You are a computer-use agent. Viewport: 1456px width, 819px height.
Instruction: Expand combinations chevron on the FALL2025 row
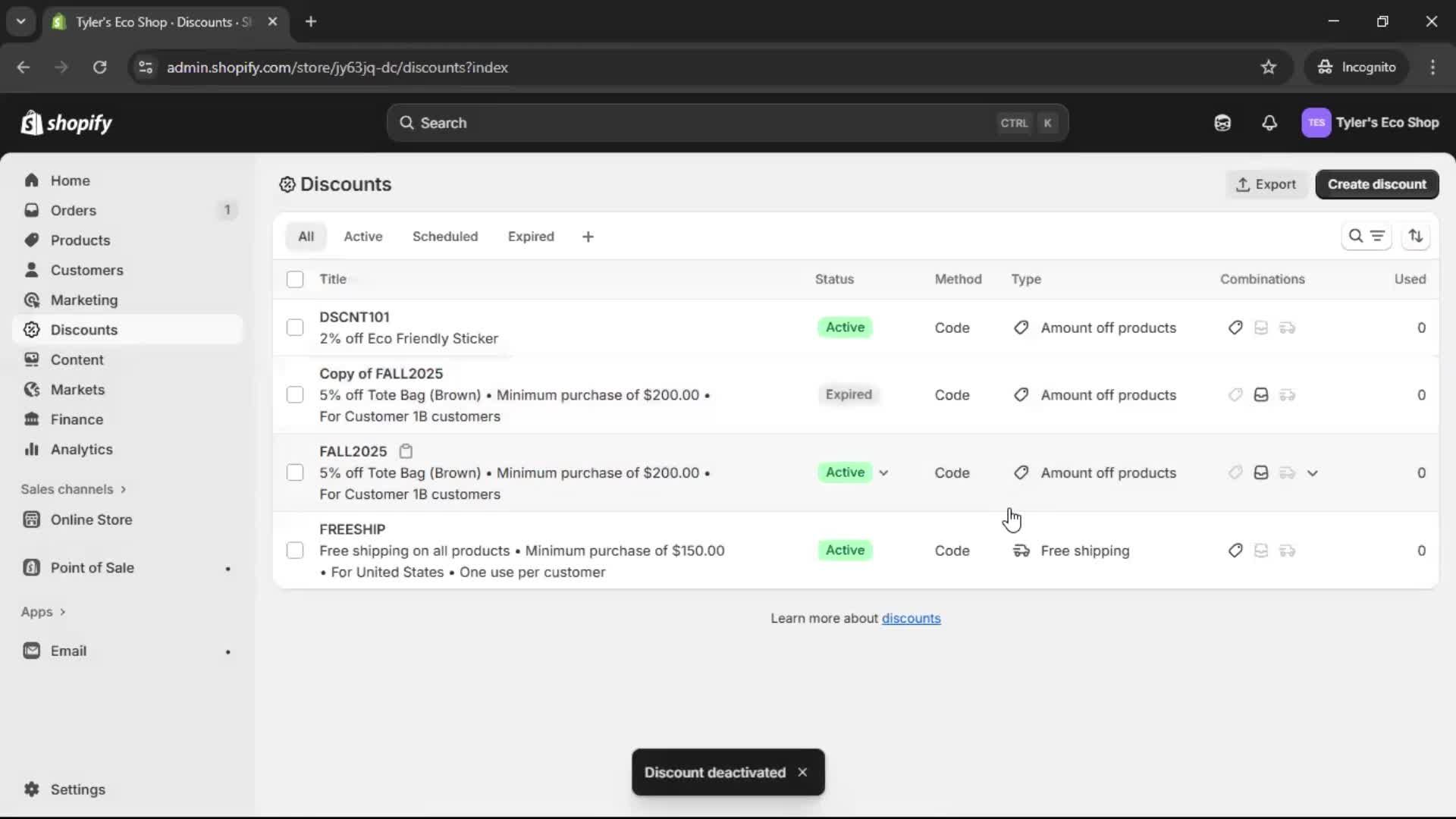click(x=1313, y=472)
